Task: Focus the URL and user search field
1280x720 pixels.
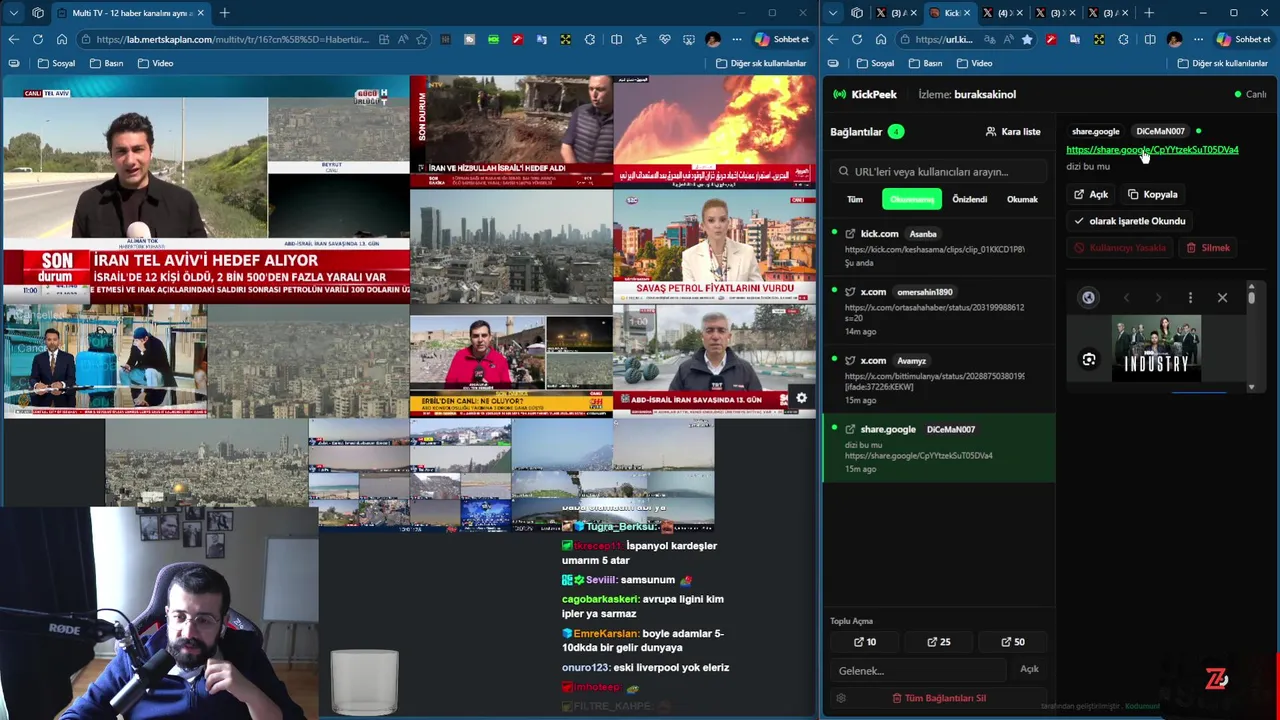Action: tap(938, 171)
